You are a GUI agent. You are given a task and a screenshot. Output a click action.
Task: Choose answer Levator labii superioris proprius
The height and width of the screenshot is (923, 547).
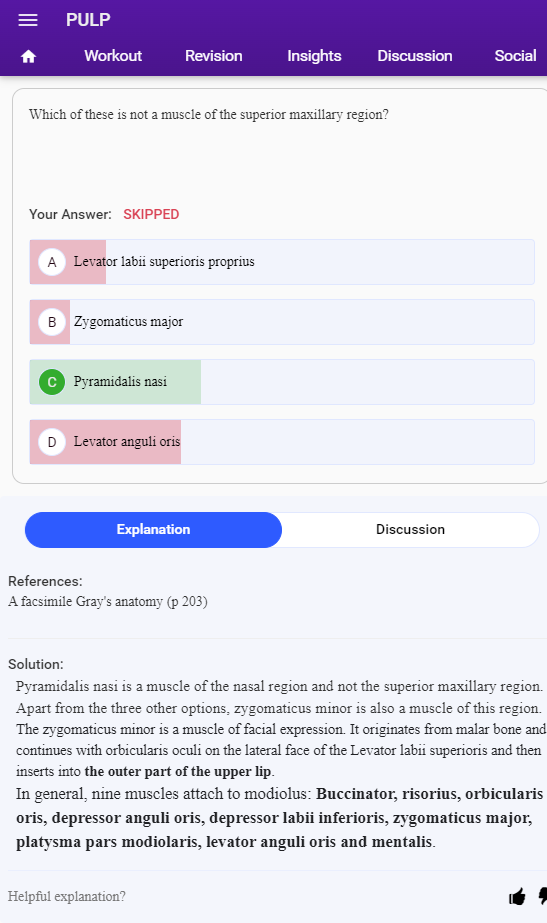pos(282,262)
